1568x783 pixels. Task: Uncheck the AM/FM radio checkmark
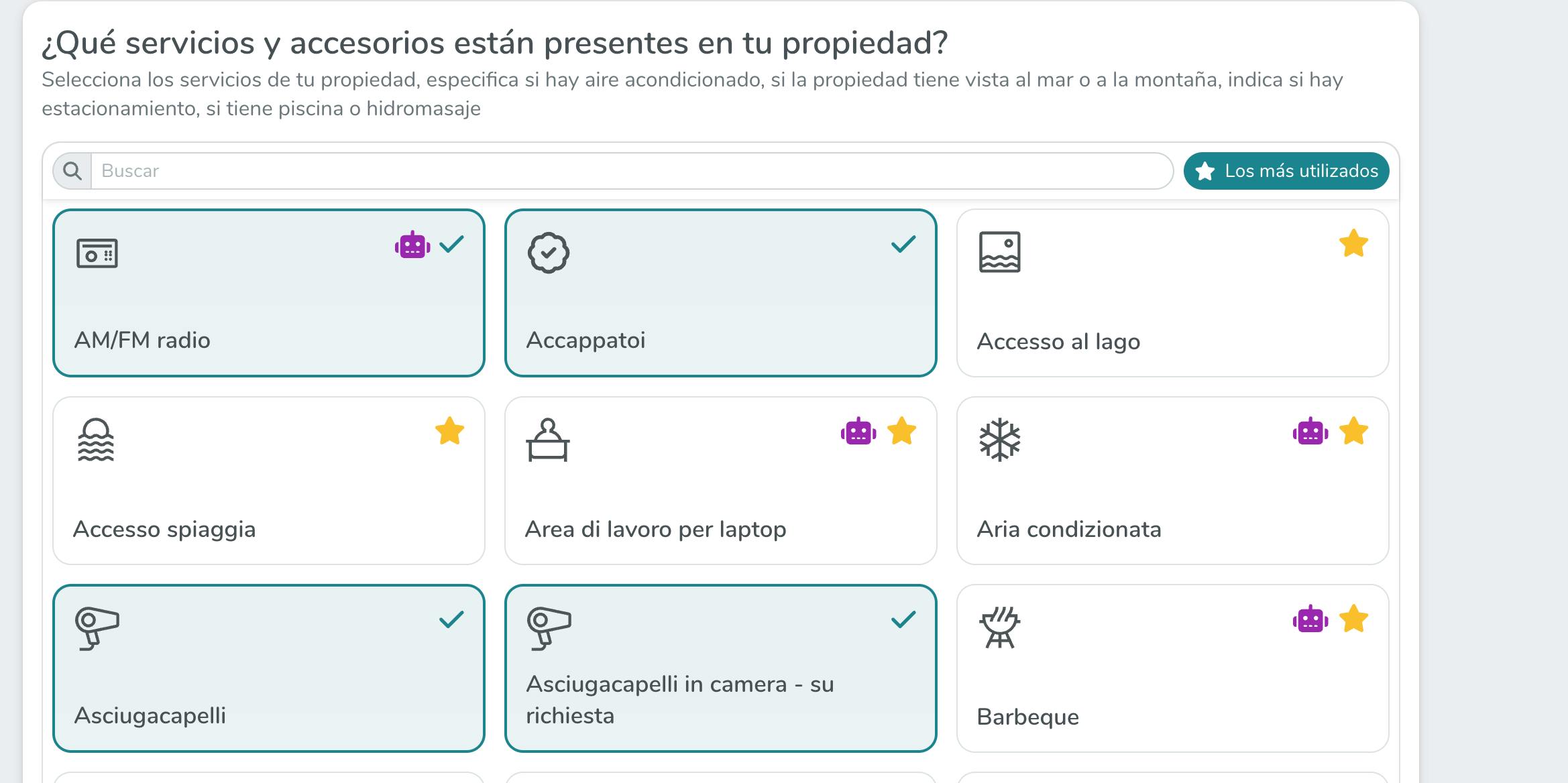[x=451, y=244]
